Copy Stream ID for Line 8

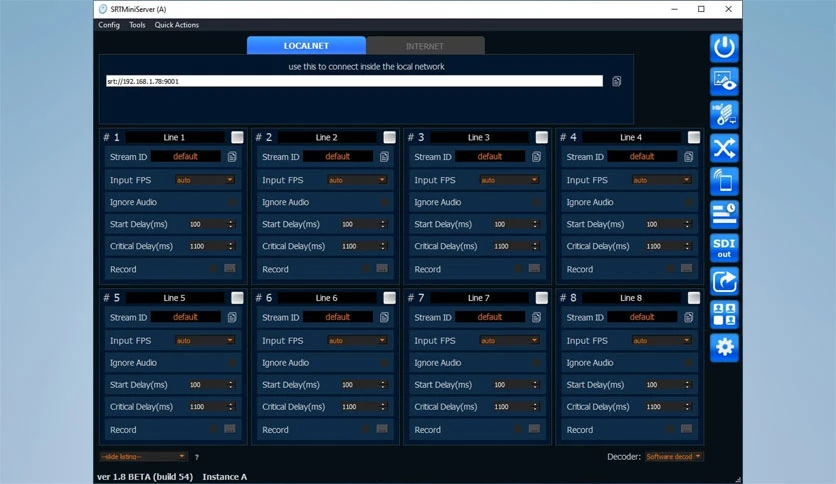tap(689, 317)
